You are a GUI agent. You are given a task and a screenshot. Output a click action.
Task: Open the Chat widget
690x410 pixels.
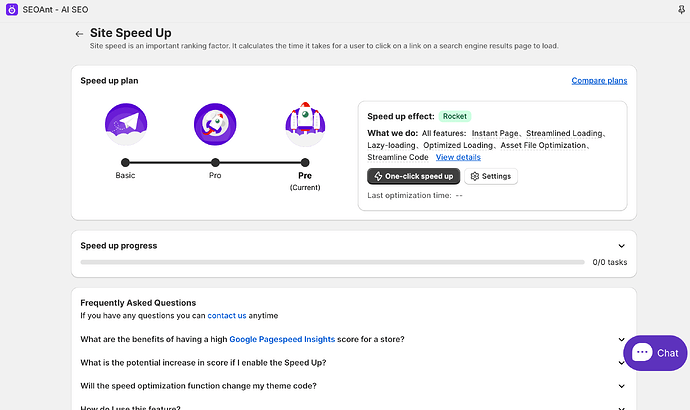click(655, 353)
